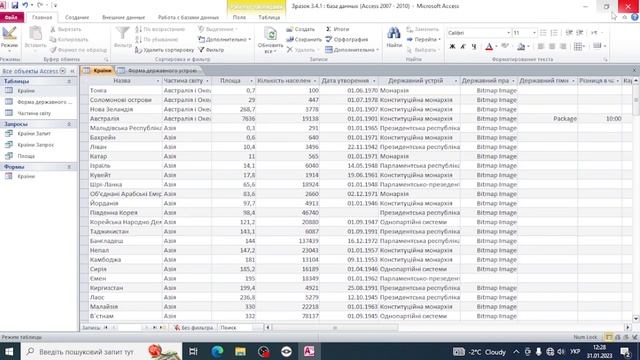Viewport: 640px width, 360px height.
Task: Click the vertical scrollbar down arrow
Action: [636, 319]
